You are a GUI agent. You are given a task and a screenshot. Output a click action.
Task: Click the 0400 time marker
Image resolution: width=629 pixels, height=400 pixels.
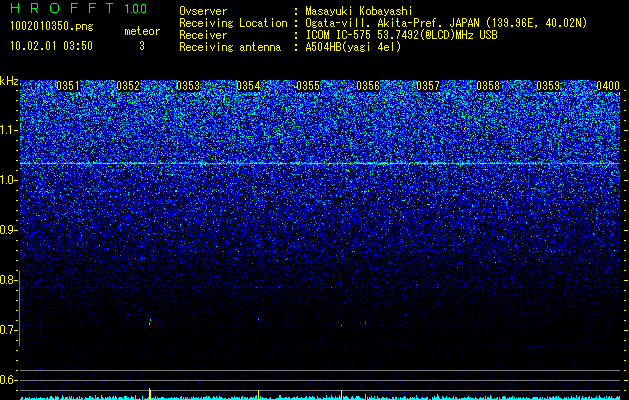608,86
